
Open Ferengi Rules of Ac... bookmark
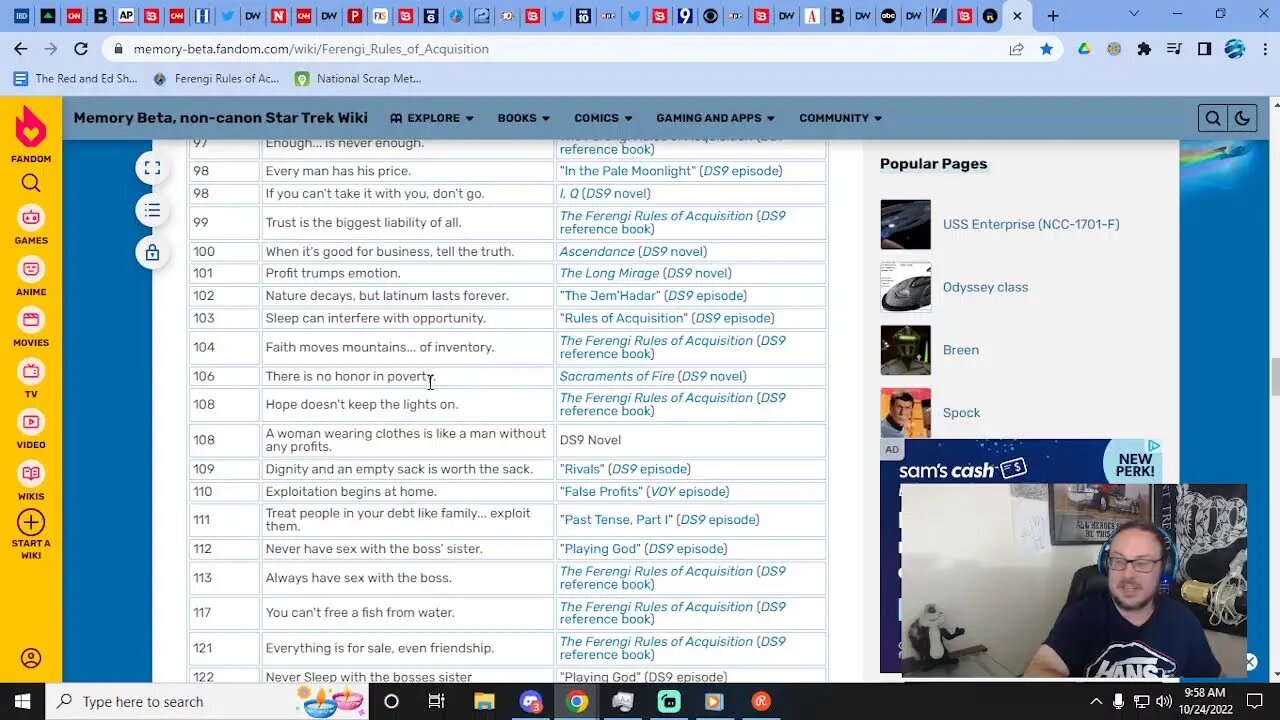tap(216, 78)
